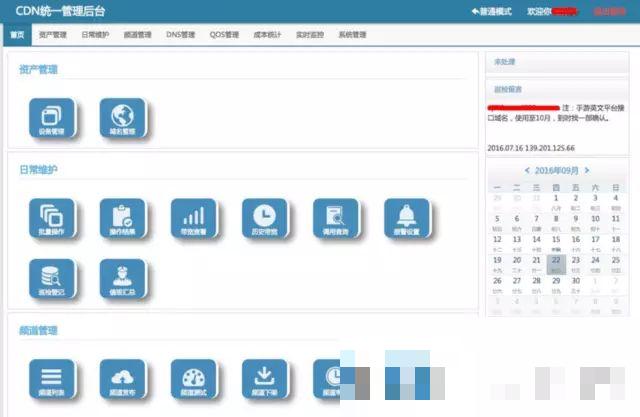Screen dimensions: 640x417
Task: Open the 带宽查看 bar-chart icon
Action: click(194, 218)
